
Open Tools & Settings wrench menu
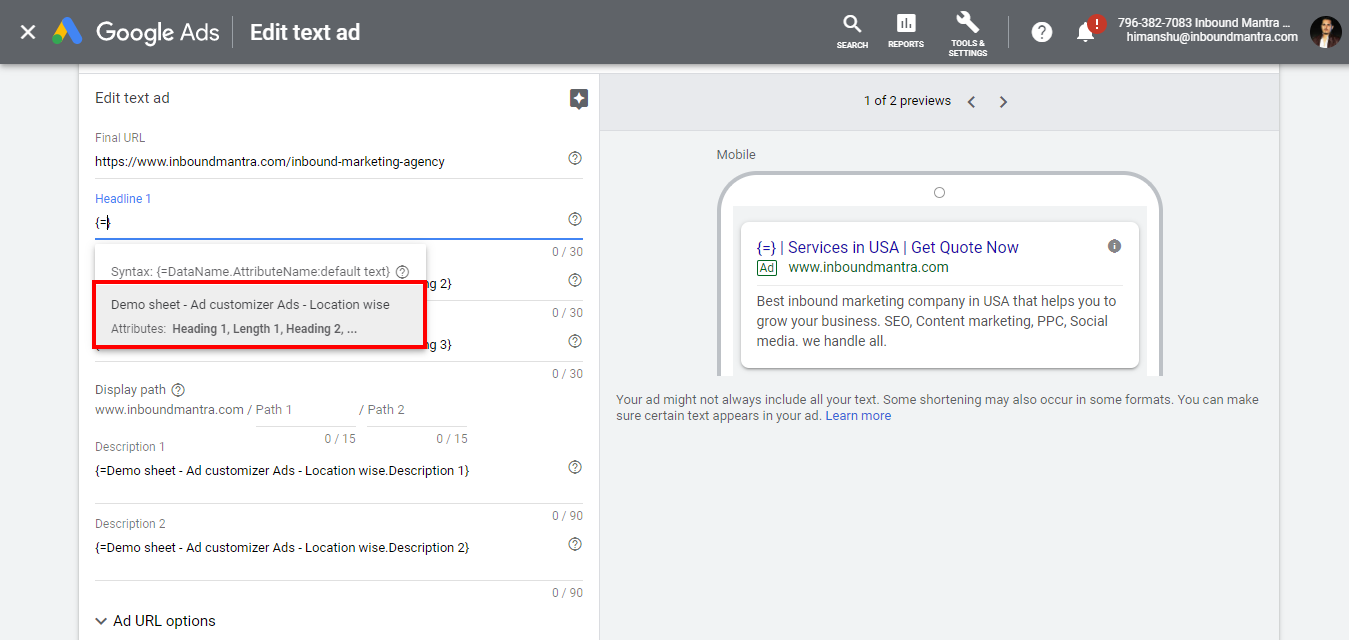click(x=967, y=33)
